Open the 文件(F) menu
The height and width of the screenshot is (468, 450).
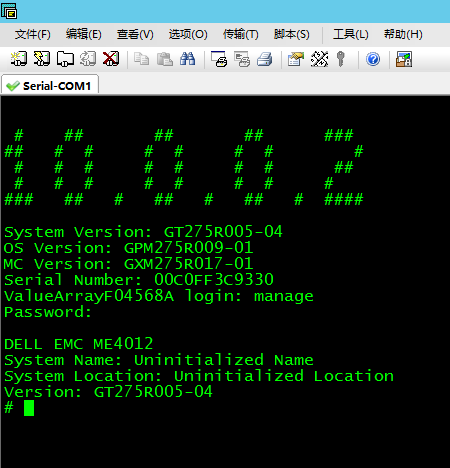[x=32, y=34]
